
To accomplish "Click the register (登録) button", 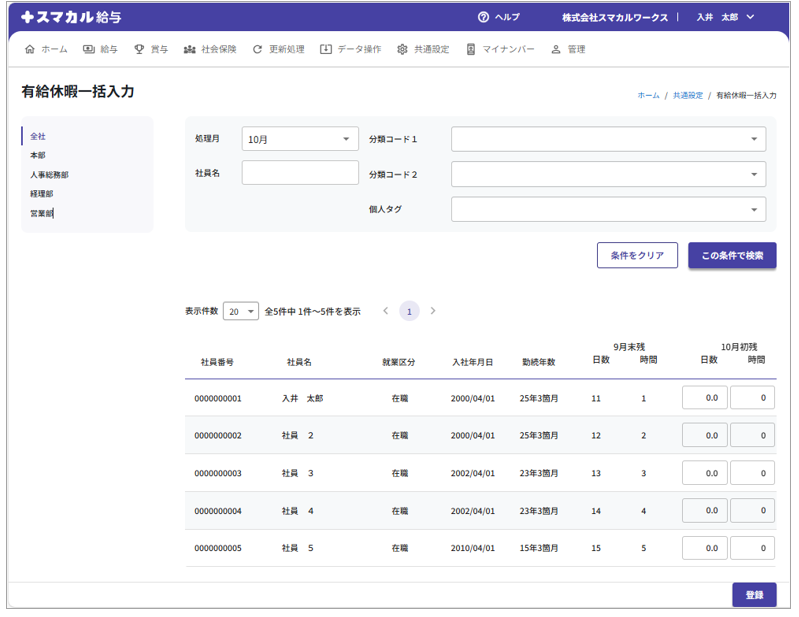I will point(753,595).
